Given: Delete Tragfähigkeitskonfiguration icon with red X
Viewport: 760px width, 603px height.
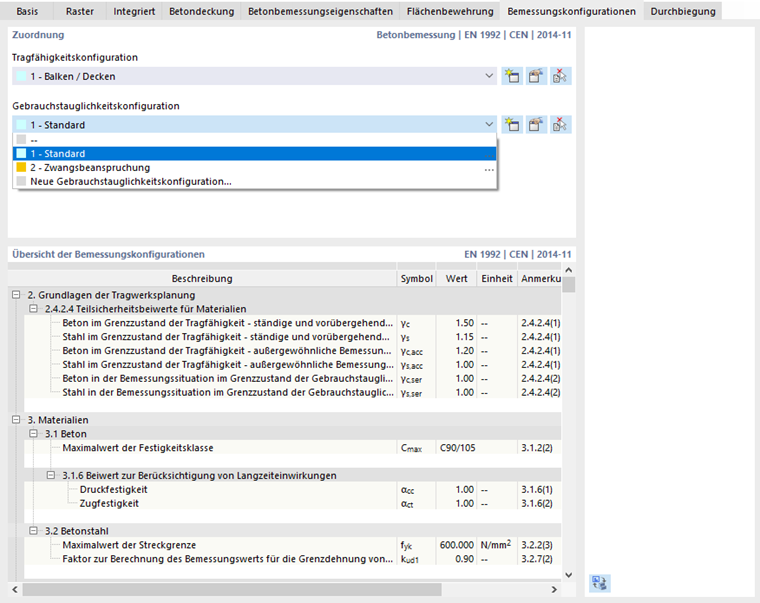Looking at the screenshot, I should pos(560,76).
